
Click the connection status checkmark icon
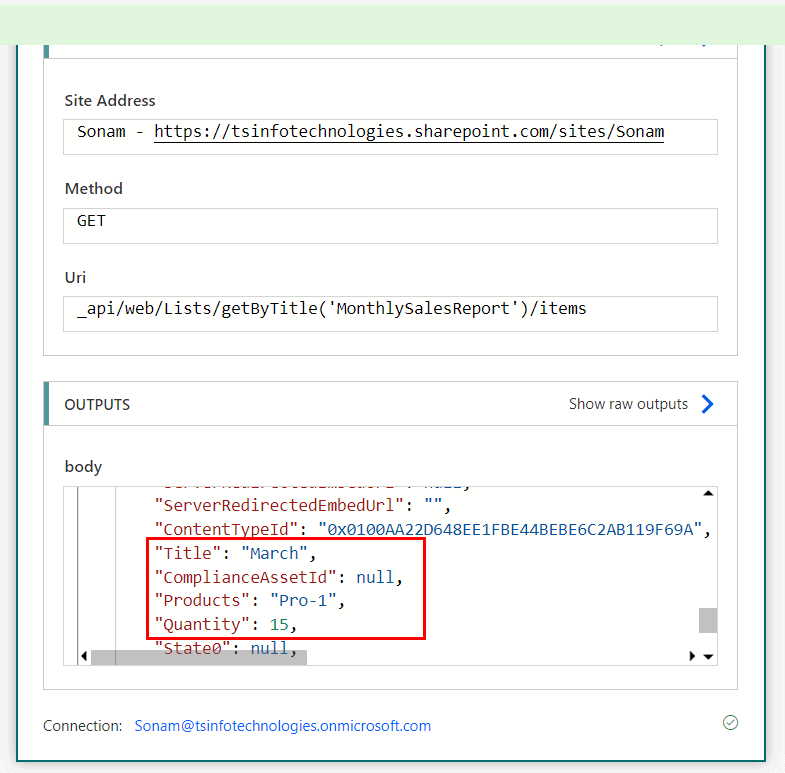730,722
